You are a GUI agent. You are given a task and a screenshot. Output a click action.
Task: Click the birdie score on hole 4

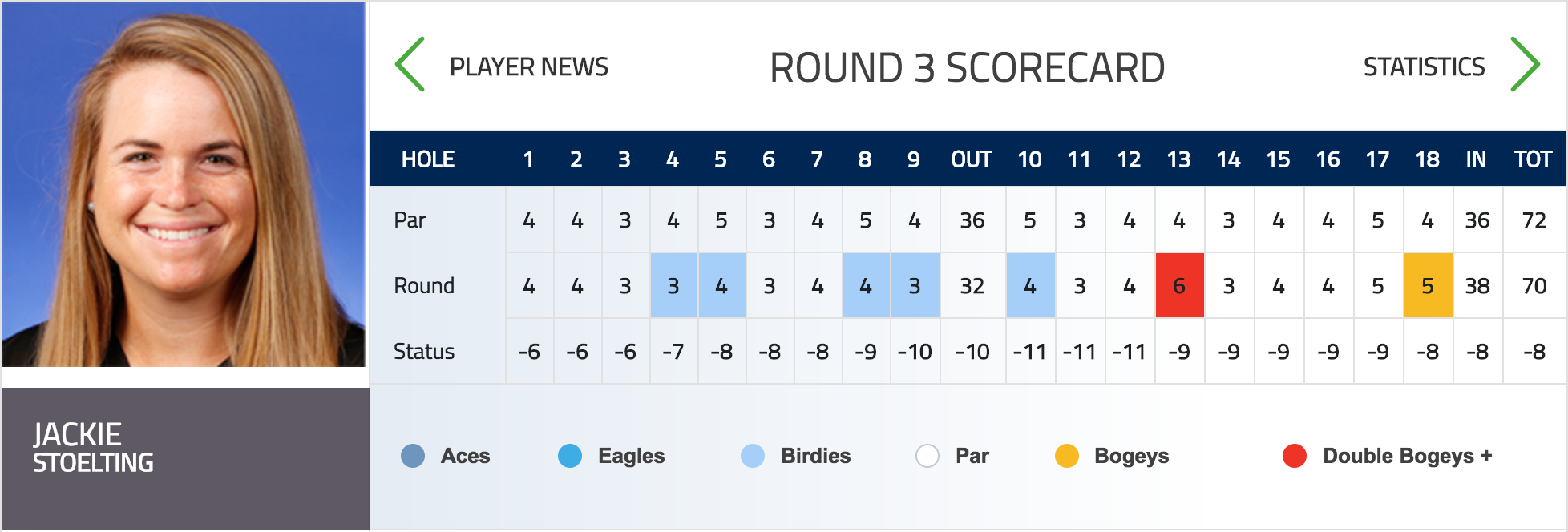(x=673, y=285)
